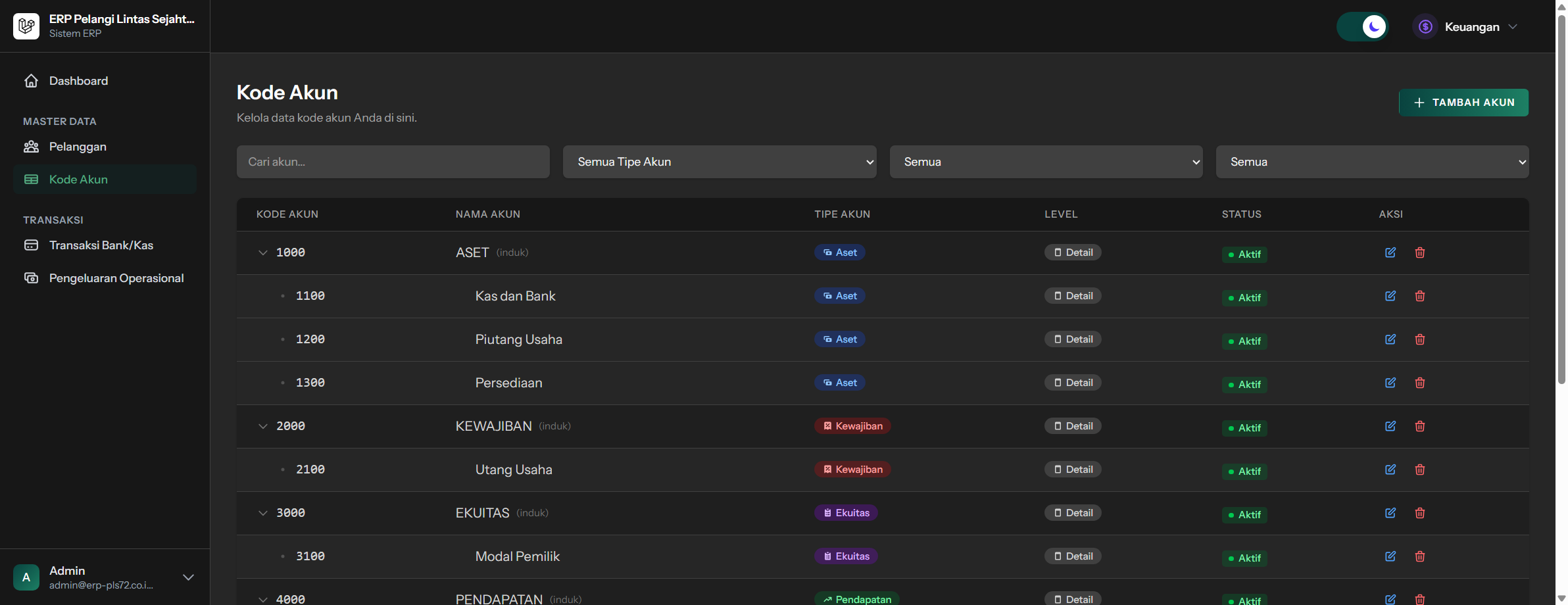Collapse the 1000 ASET account group
This screenshot has width=1568, height=605.
pyautogui.click(x=263, y=253)
